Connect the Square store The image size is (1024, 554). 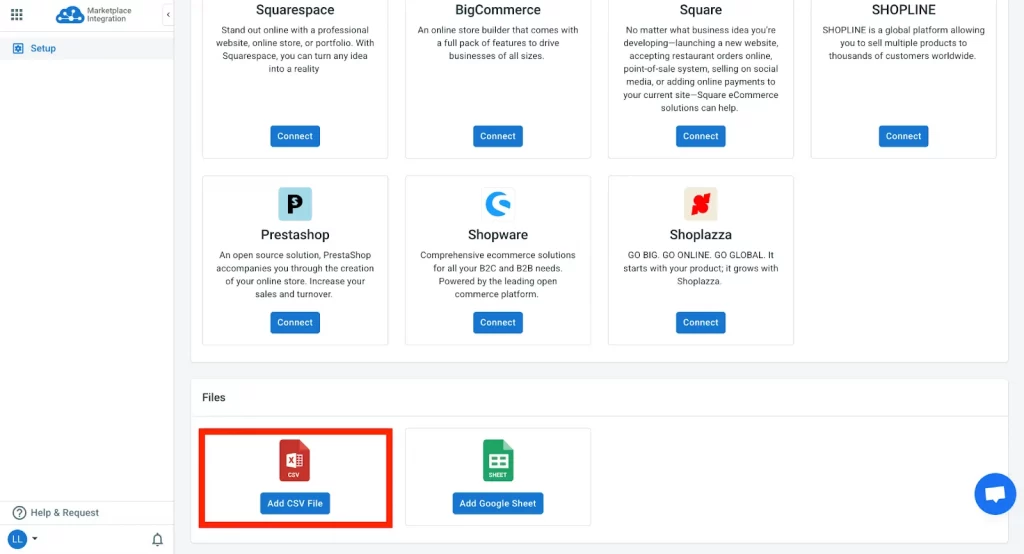pos(701,136)
